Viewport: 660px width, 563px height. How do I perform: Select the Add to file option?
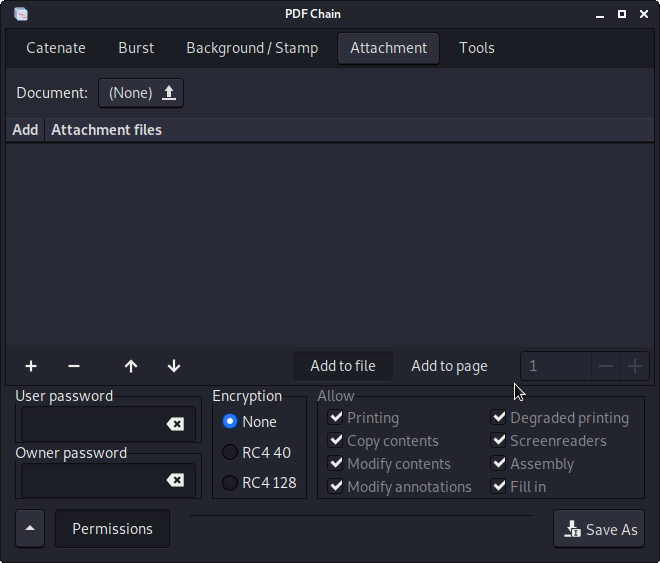pyautogui.click(x=343, y=366)
